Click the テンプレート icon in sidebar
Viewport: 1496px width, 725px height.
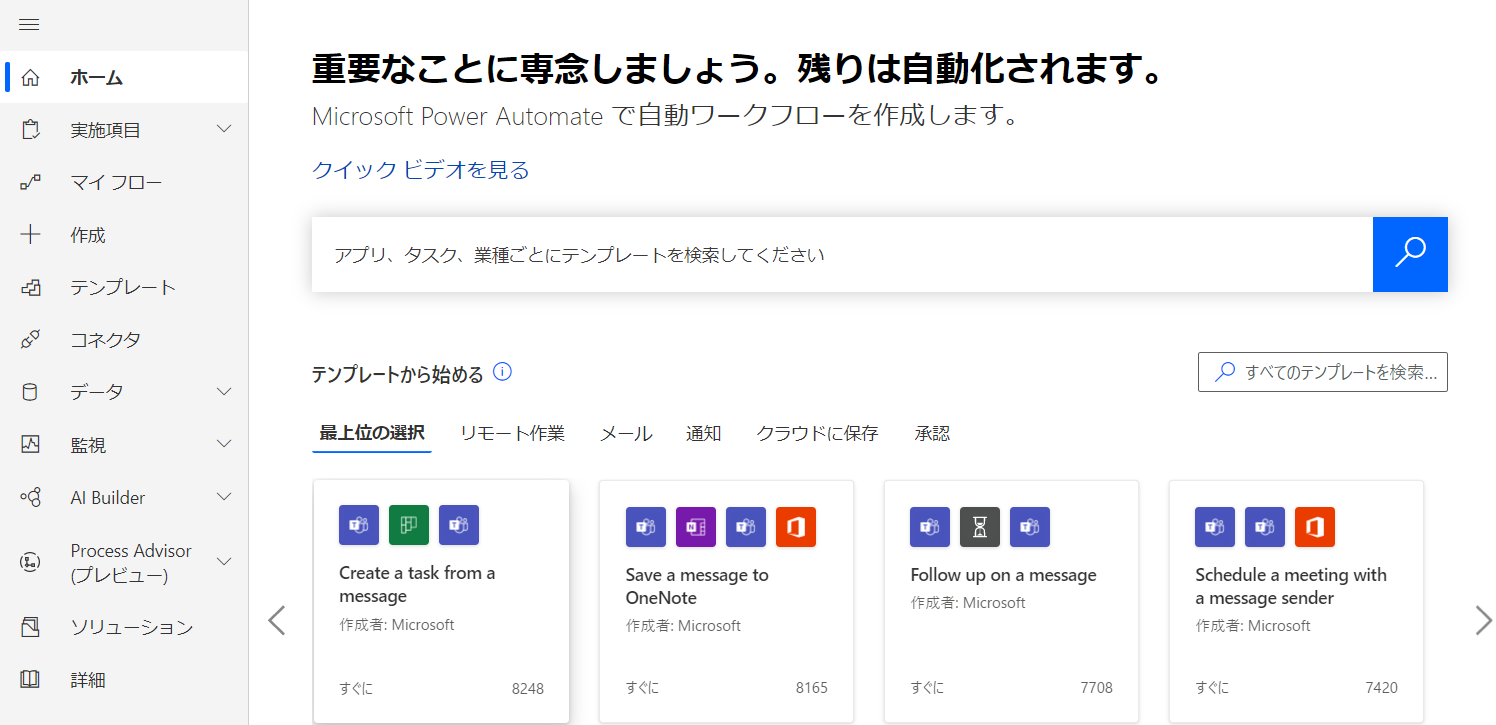click(x=30, y=287)
